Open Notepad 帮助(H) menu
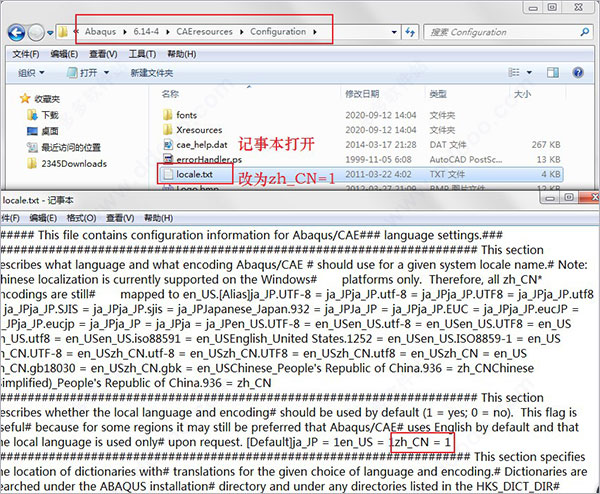 [x=158, y=218]
